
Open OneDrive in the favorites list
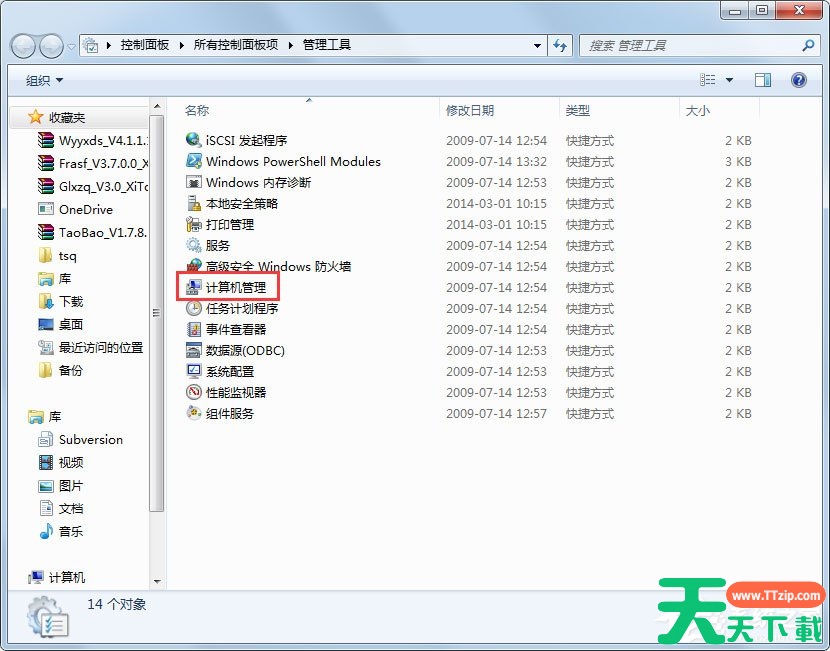pos(75,209)
